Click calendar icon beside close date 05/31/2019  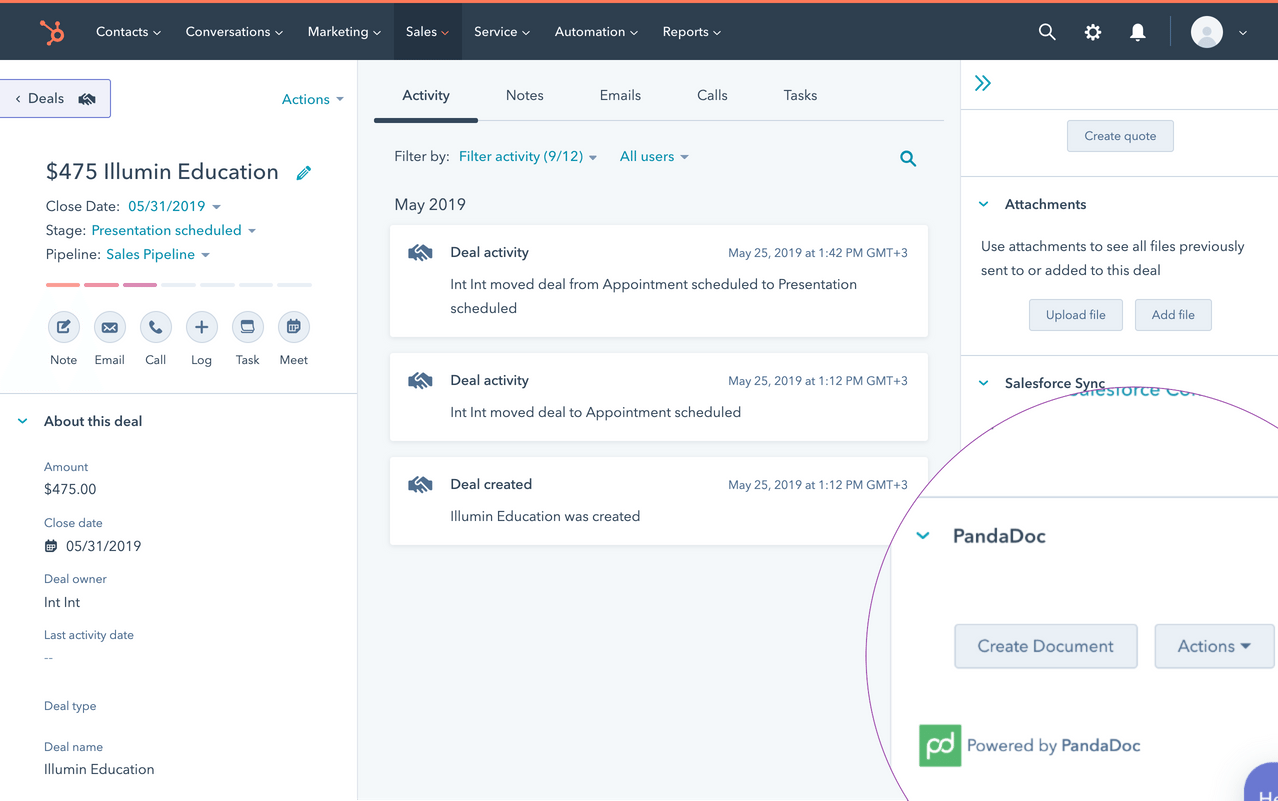tap(51, 546)
